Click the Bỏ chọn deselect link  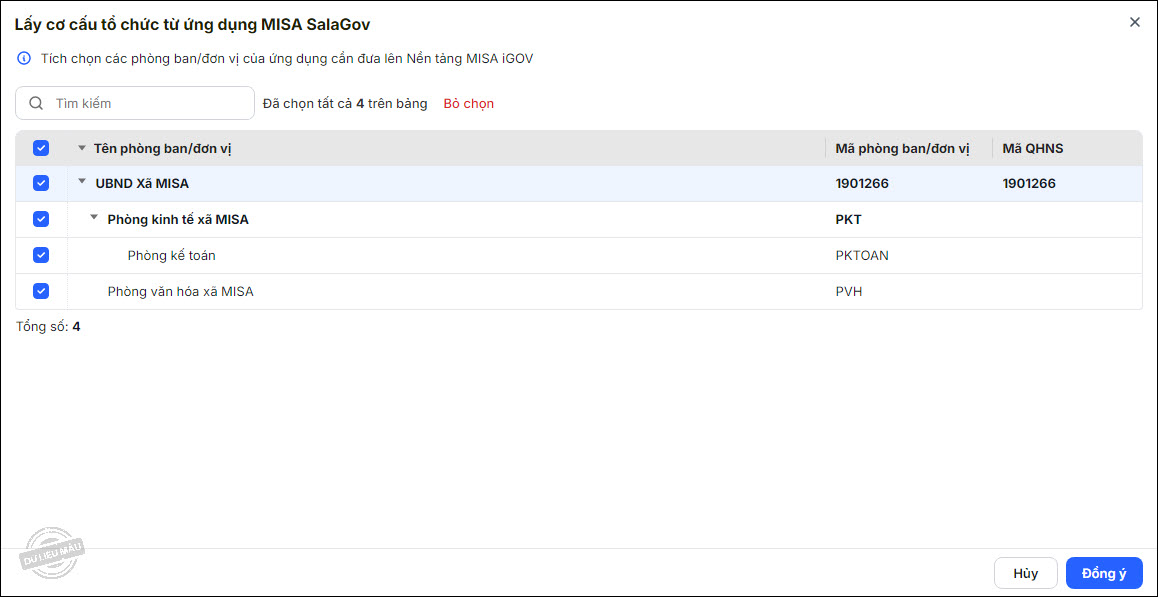click(468, 103)
